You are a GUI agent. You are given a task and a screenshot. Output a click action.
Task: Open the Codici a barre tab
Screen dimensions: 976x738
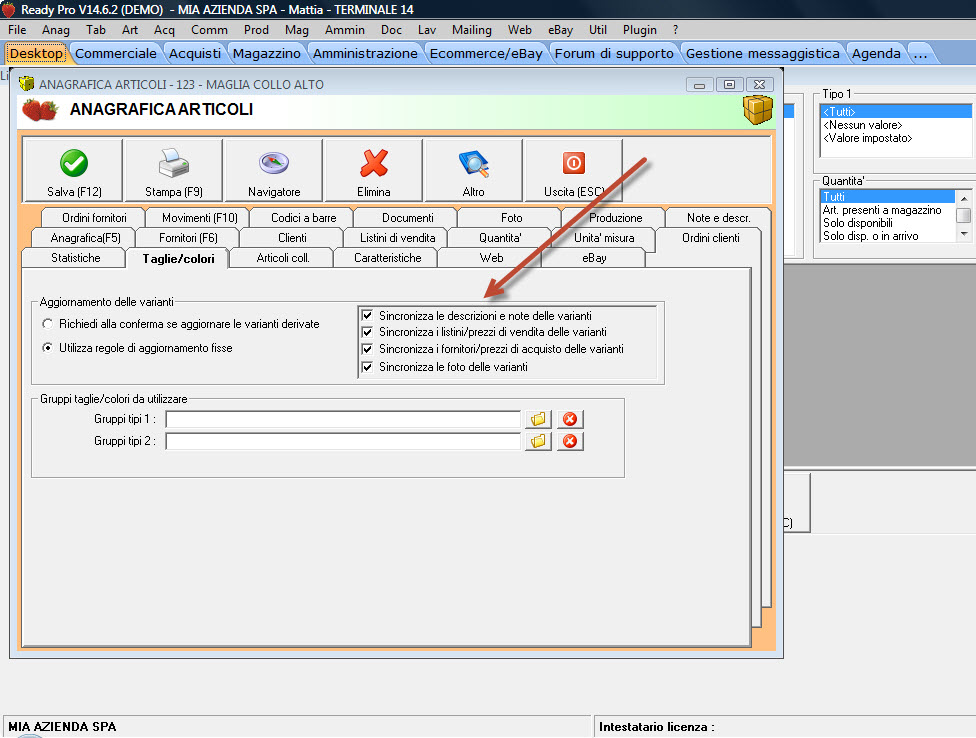pos(303,218)
